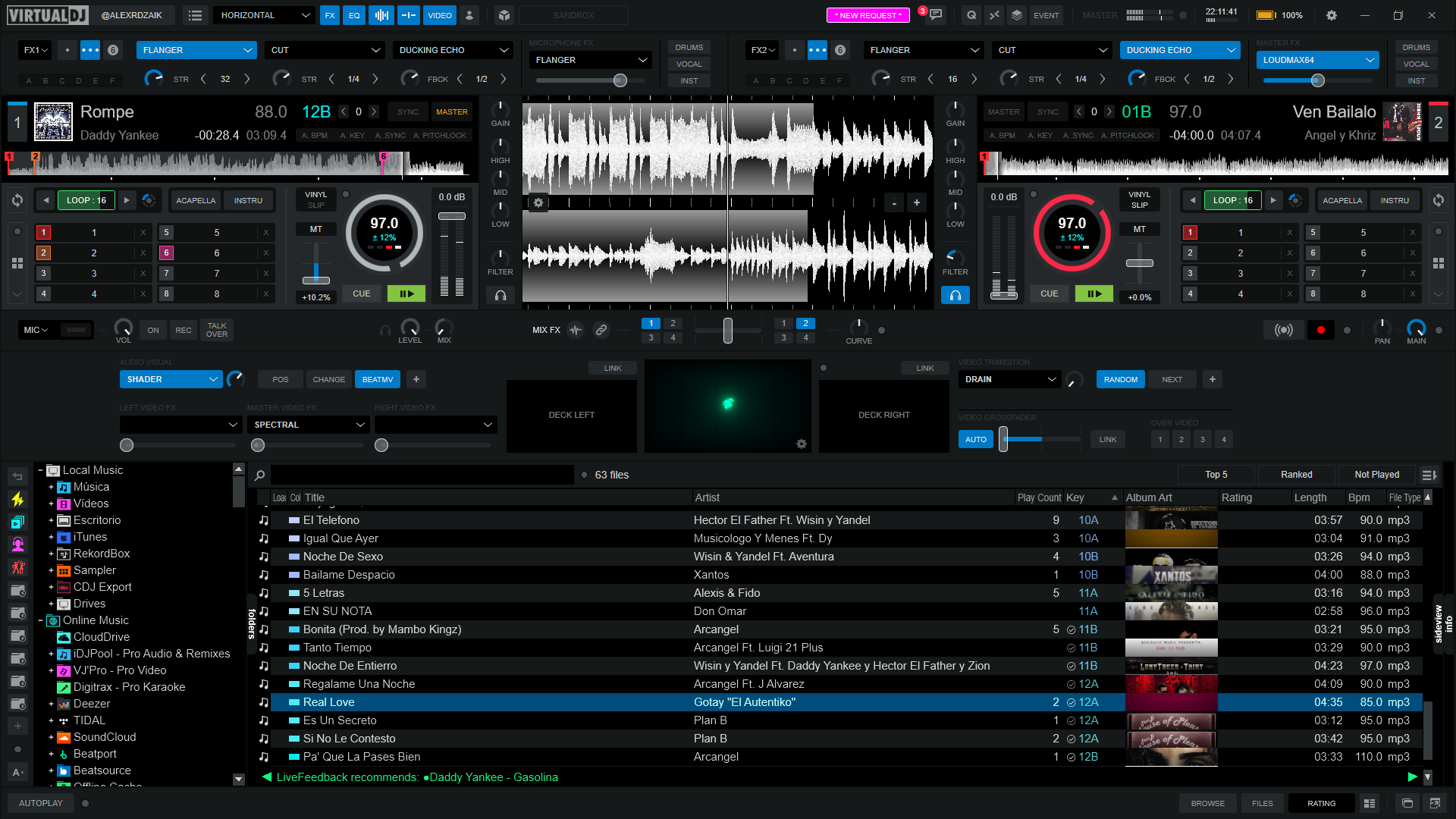The height and width of the screenshot is (819, 1456).
Task: Open the video preview settings gear
Action: [802, 444]
